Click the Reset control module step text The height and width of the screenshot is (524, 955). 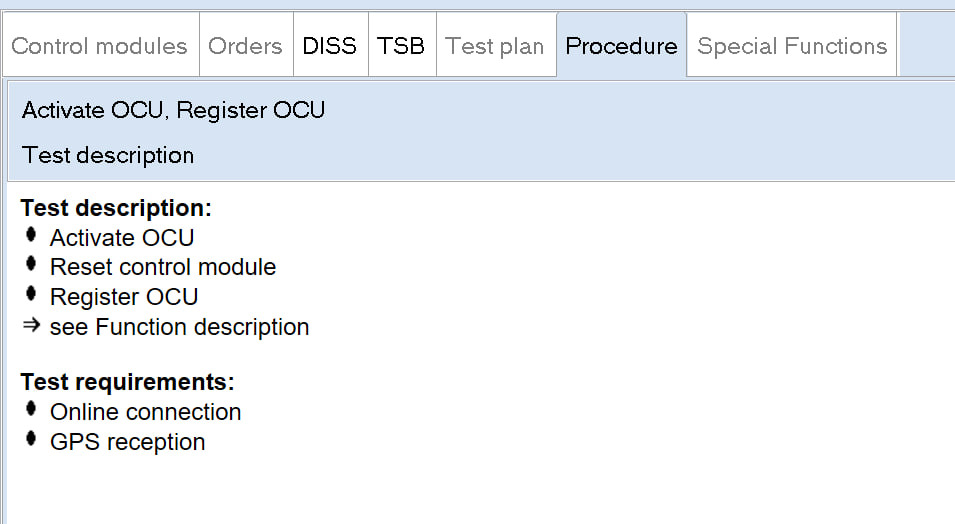[x=163, y=267]
